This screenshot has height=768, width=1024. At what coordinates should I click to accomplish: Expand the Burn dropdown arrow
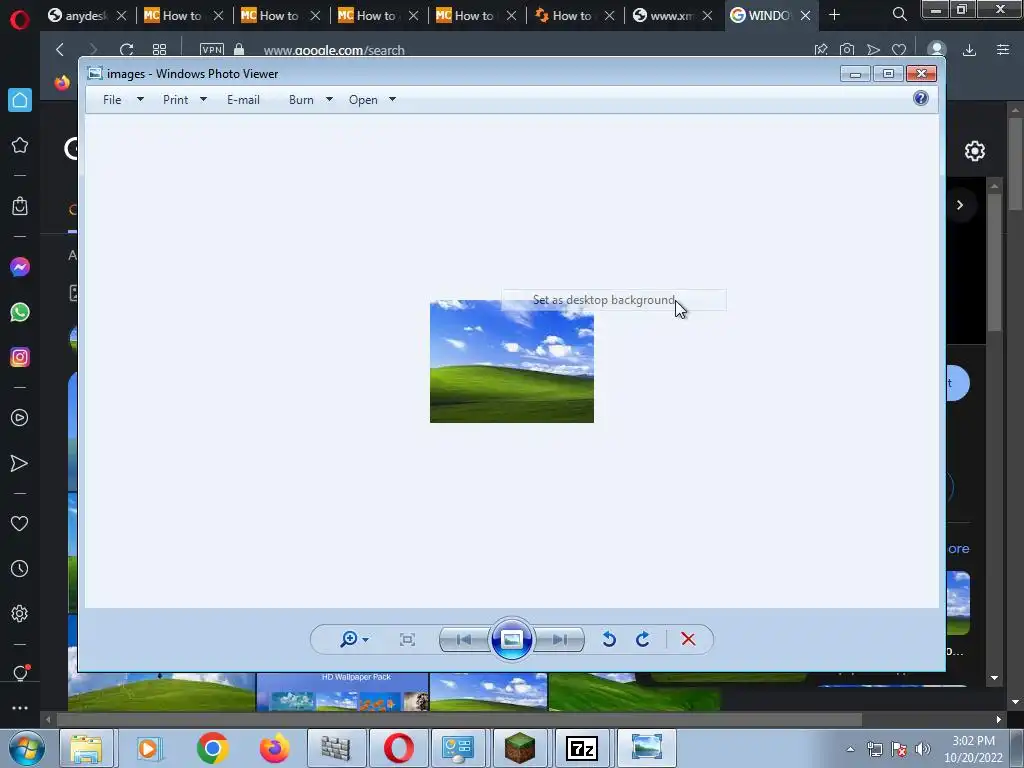(x=329, y=99)
